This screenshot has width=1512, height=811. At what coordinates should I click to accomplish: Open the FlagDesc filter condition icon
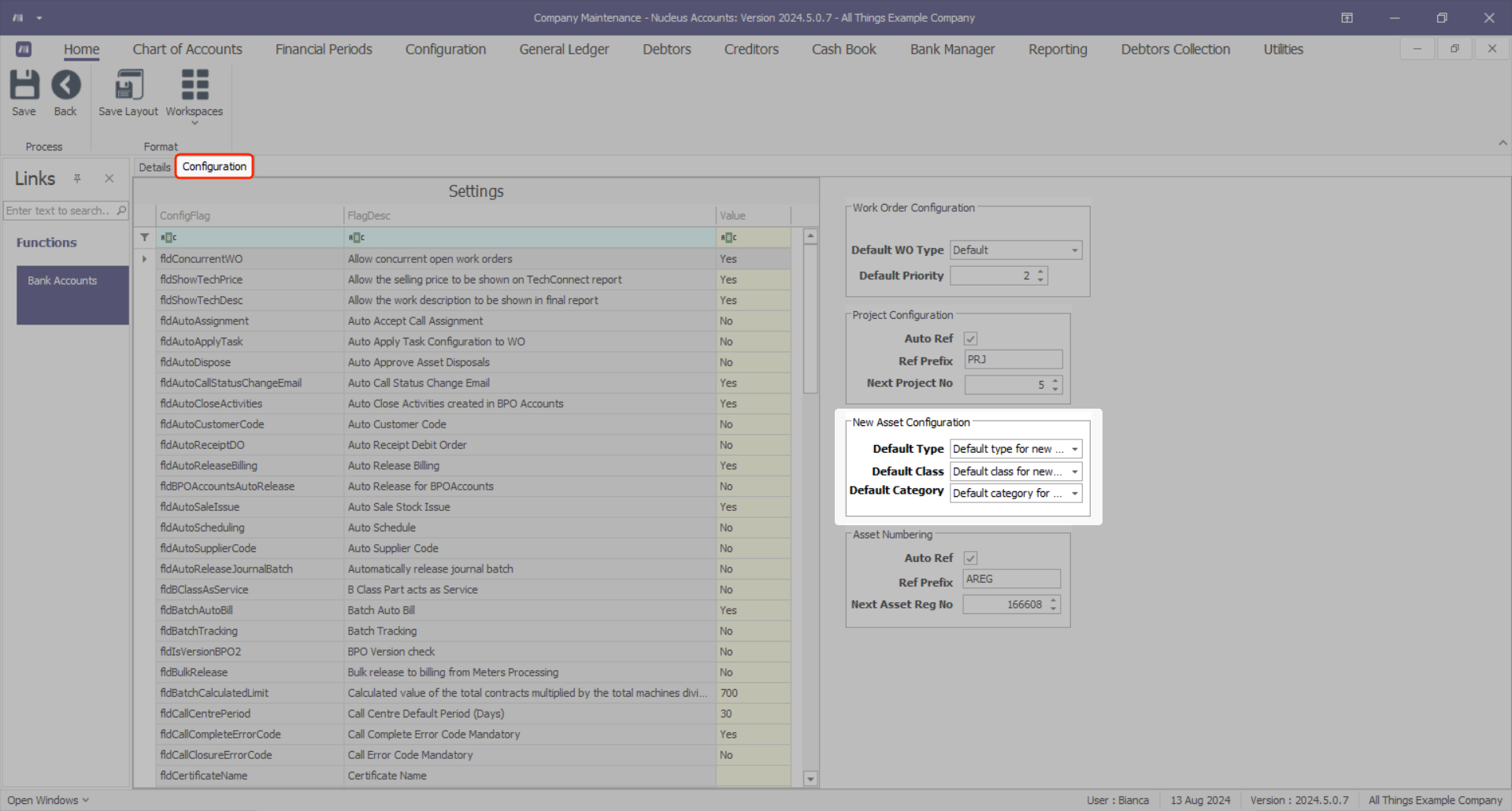pyautogui.click(x=357, y=237)
